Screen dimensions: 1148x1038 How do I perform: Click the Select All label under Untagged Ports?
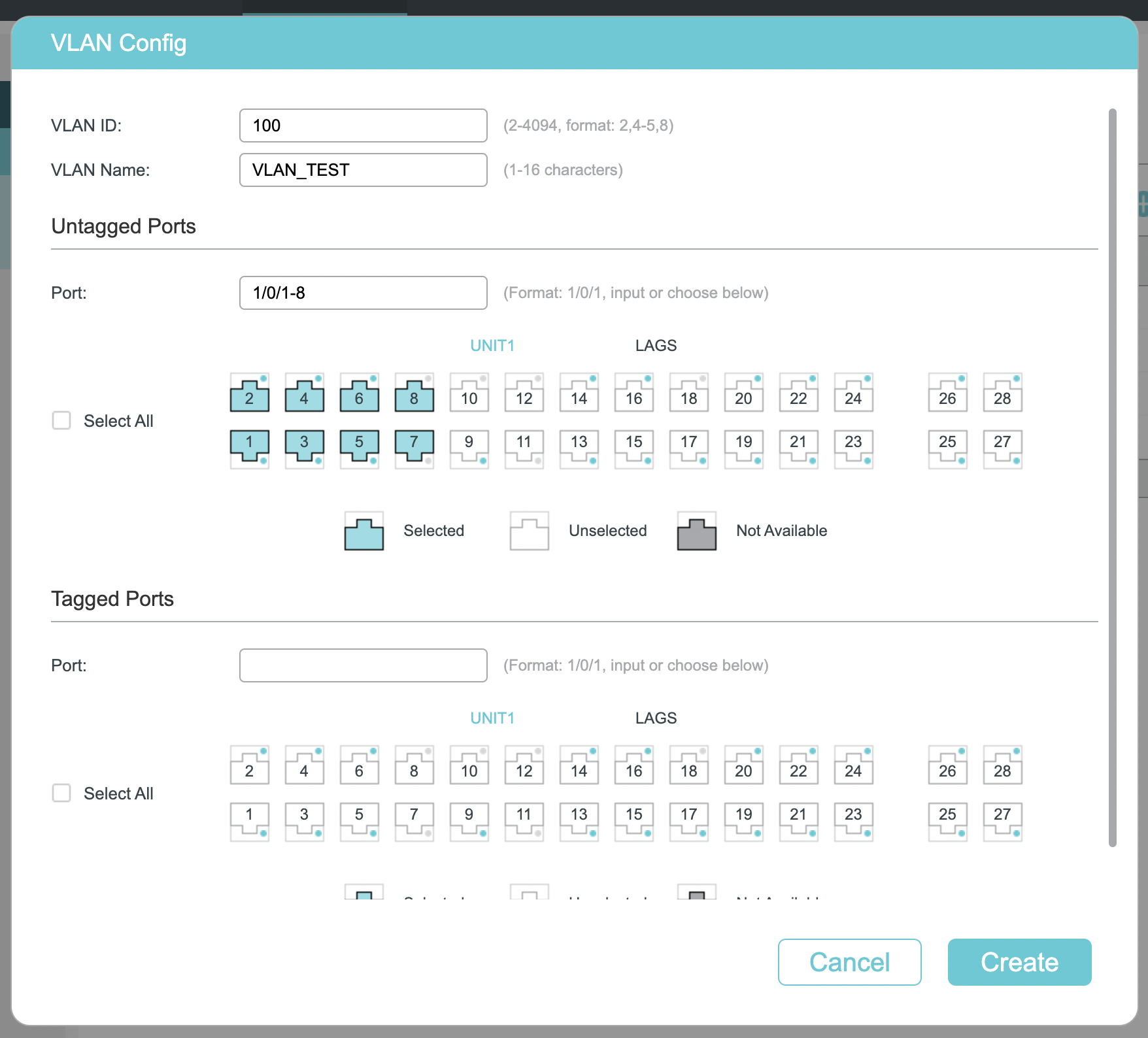tap(118, 421)
